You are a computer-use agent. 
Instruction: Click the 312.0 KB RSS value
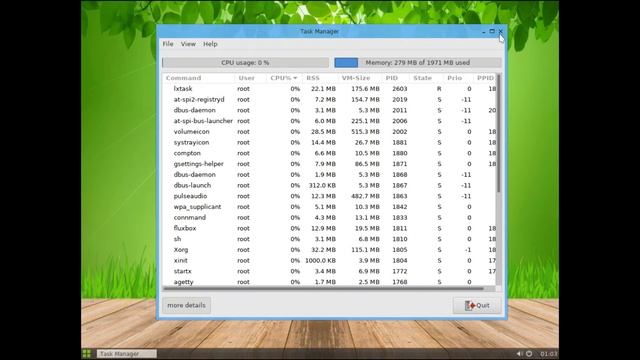[x=322, y=185]
